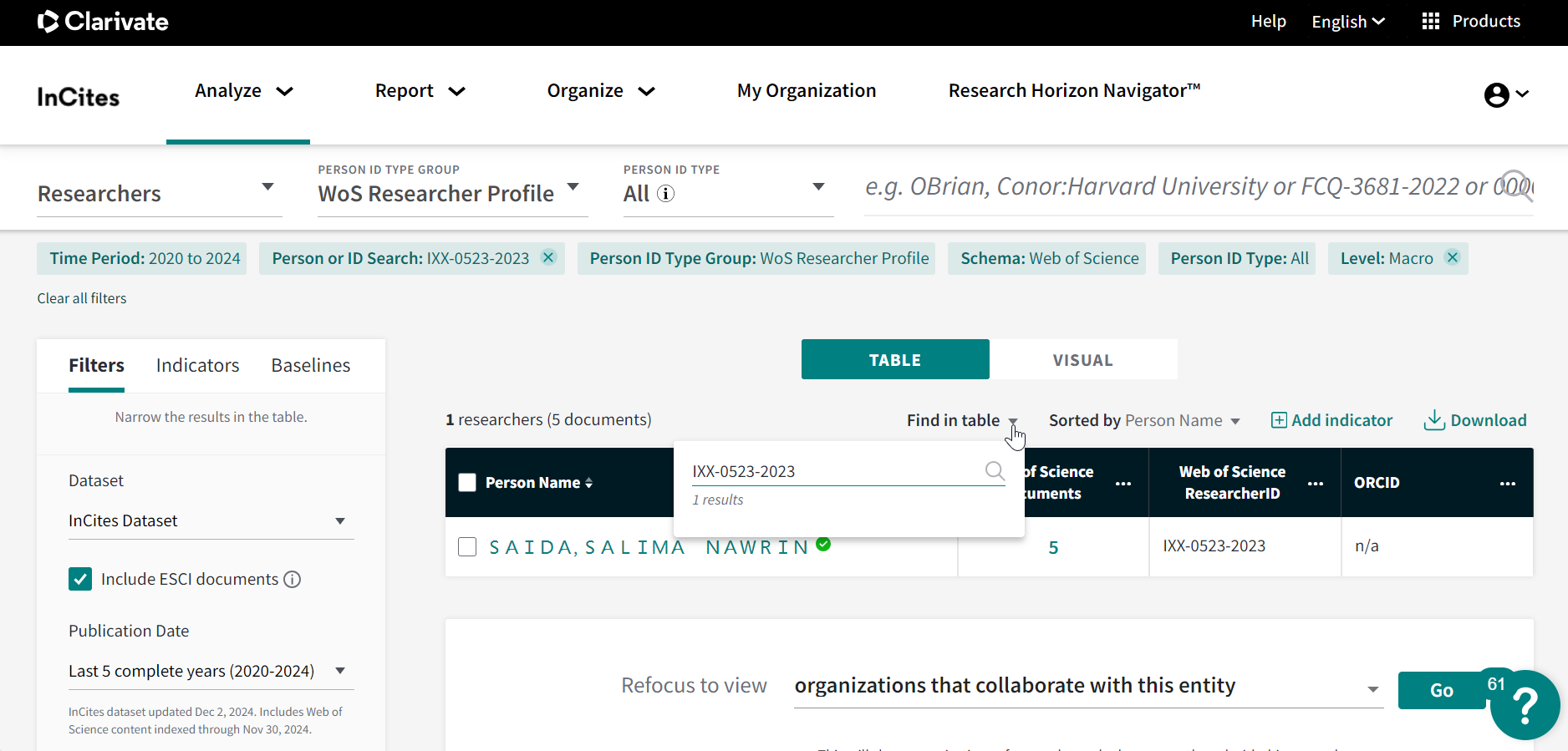The height and width of the screenshot is (751, 1568).
Task: Click the Person Name sort arrows
Action: [x=588, y=483]
